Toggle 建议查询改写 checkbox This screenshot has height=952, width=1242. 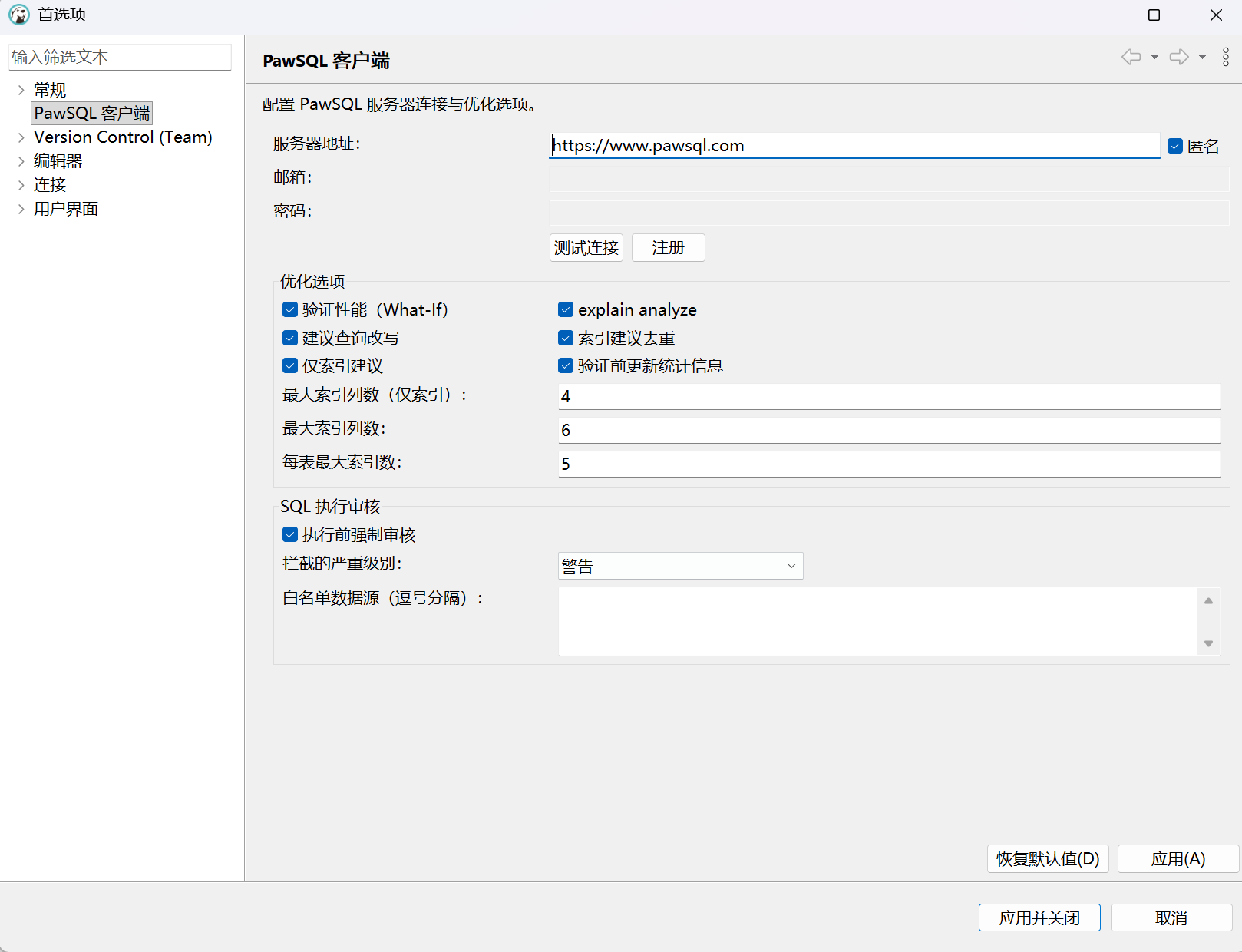290,338
